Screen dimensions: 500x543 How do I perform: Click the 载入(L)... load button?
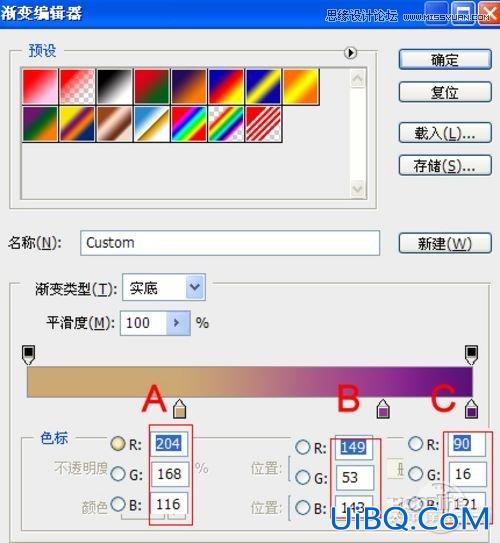(x=445, y=133)
